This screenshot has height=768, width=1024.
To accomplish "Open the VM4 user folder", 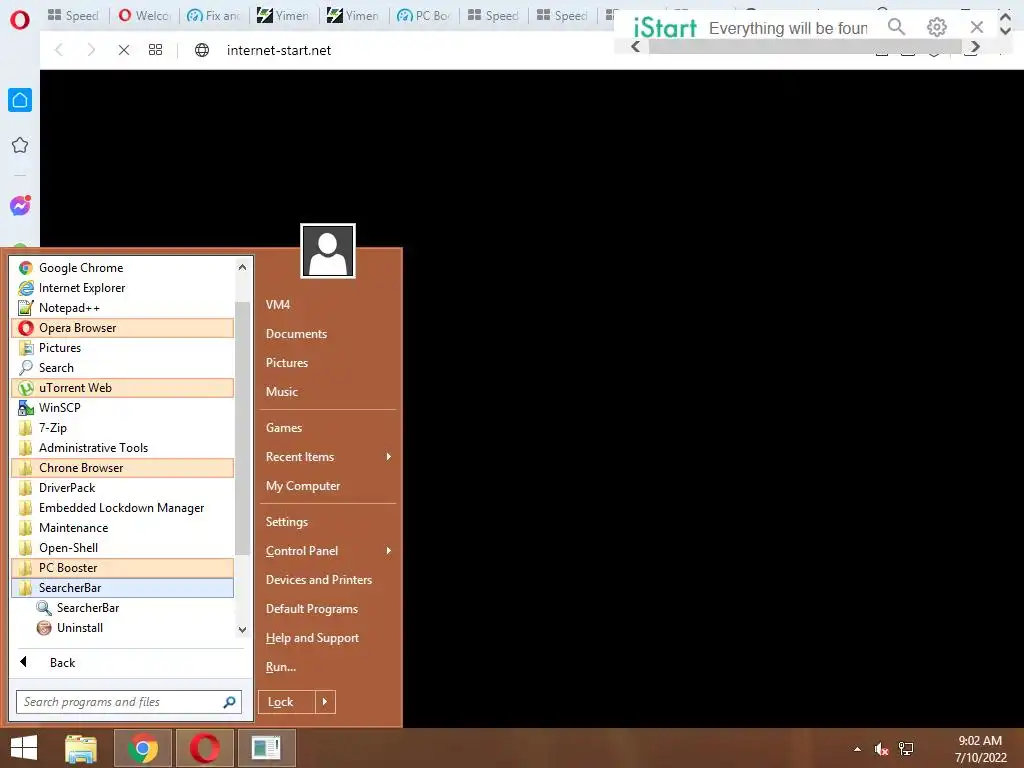I will [278, 305].
